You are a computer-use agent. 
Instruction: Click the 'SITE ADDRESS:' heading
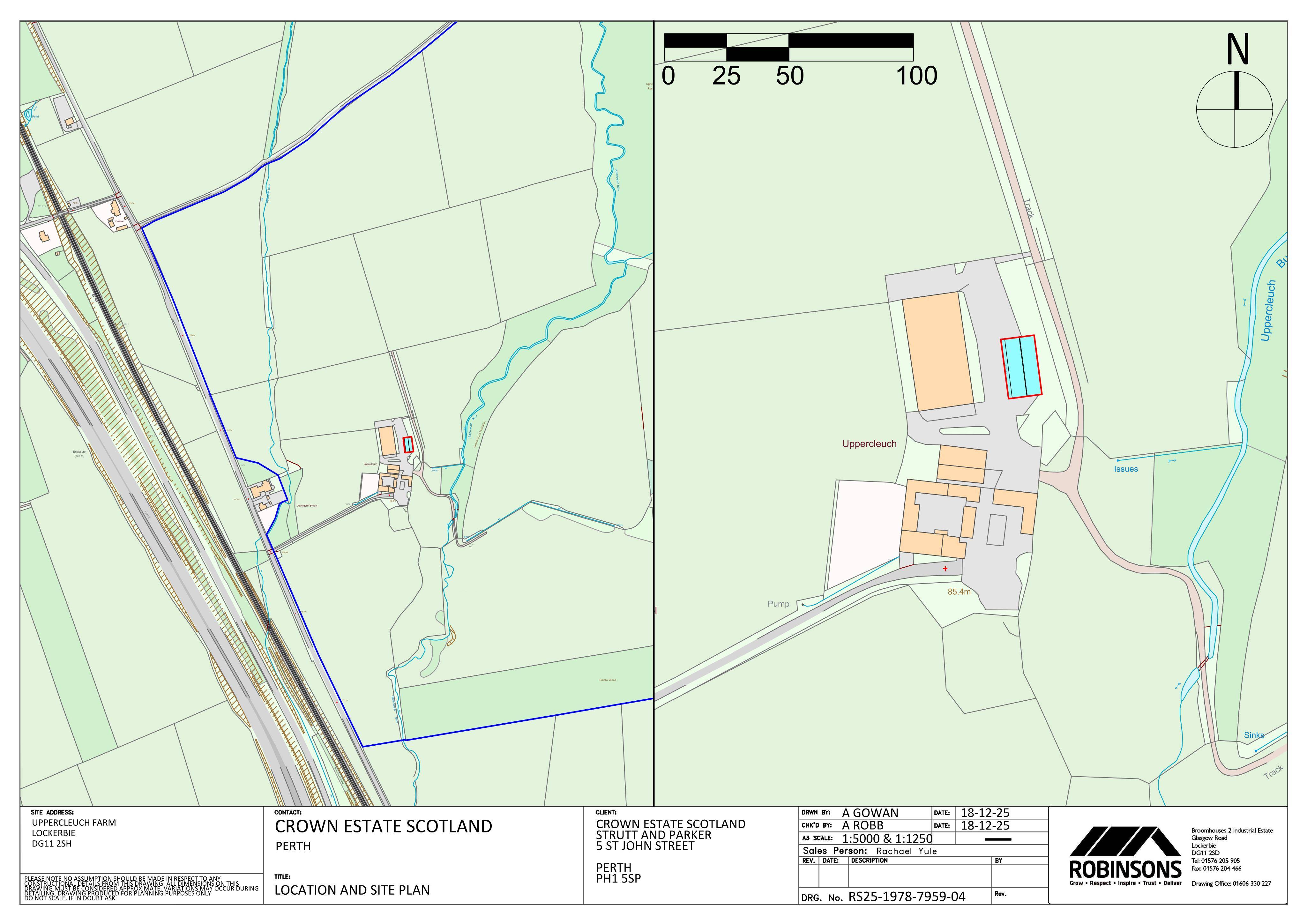(x=52, y=813)
